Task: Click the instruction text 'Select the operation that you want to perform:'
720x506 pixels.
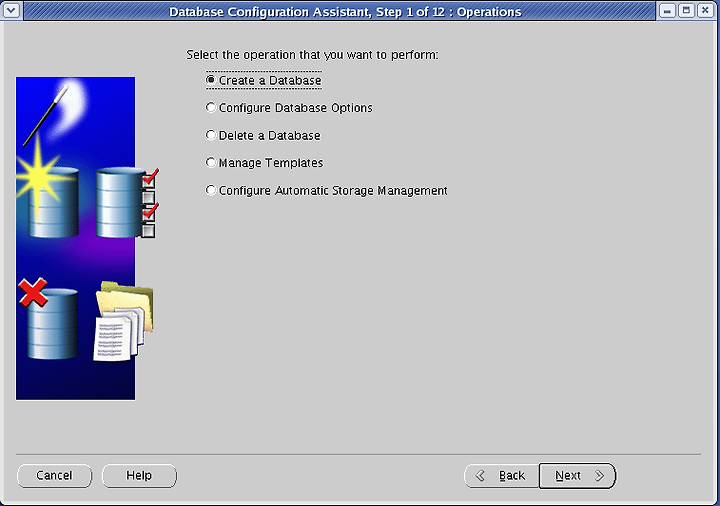Action: pos(312,55)
